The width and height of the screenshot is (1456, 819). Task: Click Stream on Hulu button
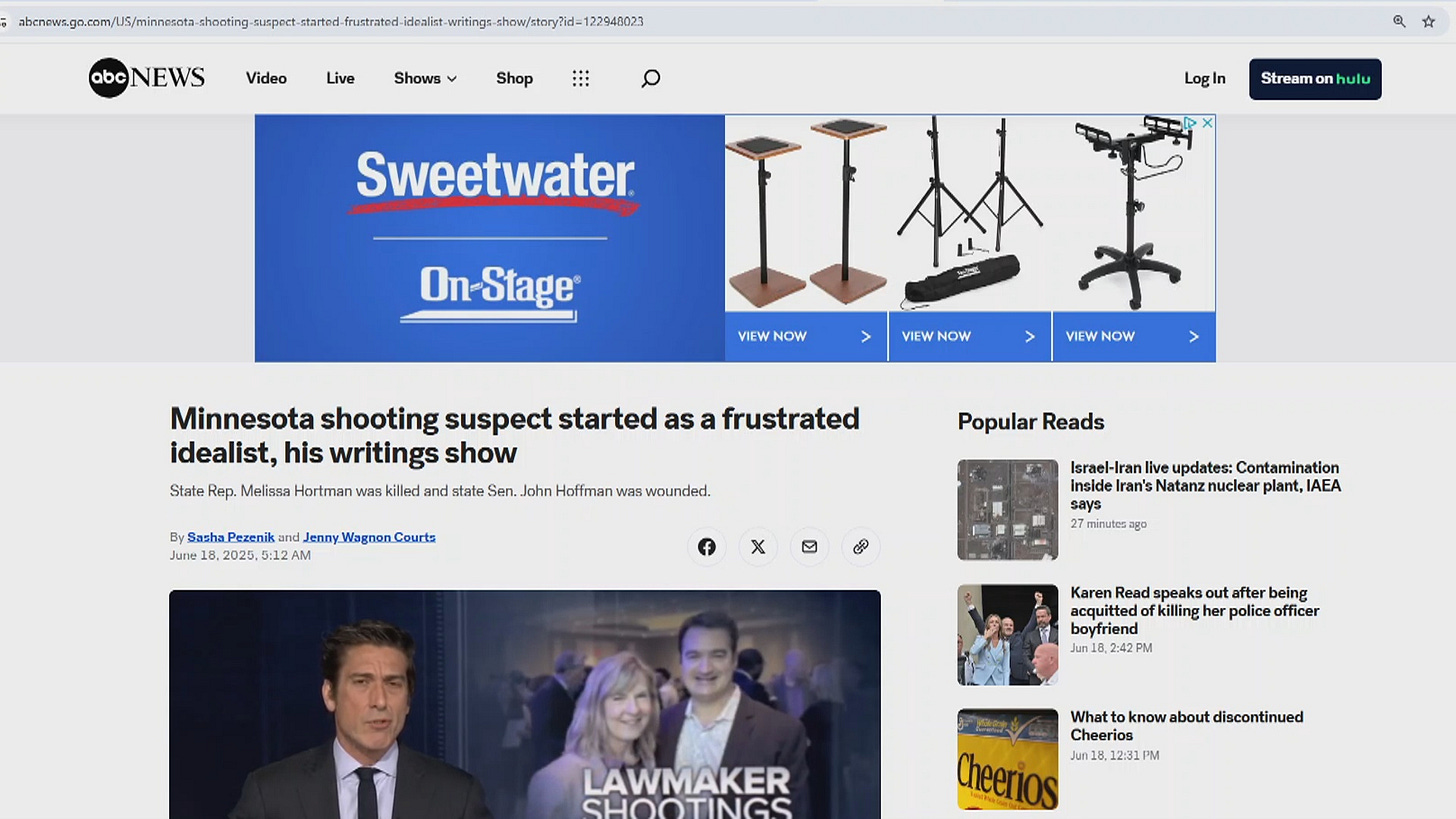(x=1315, y=79)
